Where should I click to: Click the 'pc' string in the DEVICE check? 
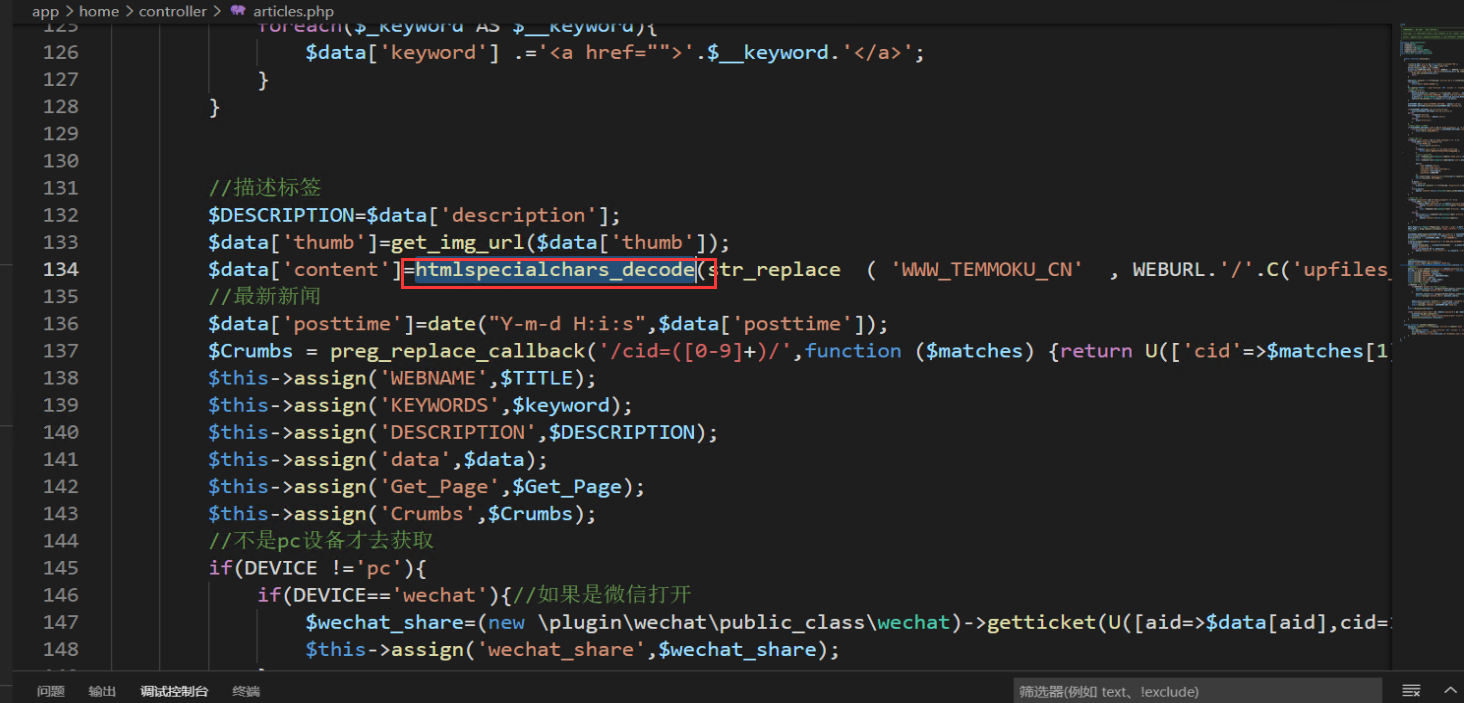click(x=378, y=568)
